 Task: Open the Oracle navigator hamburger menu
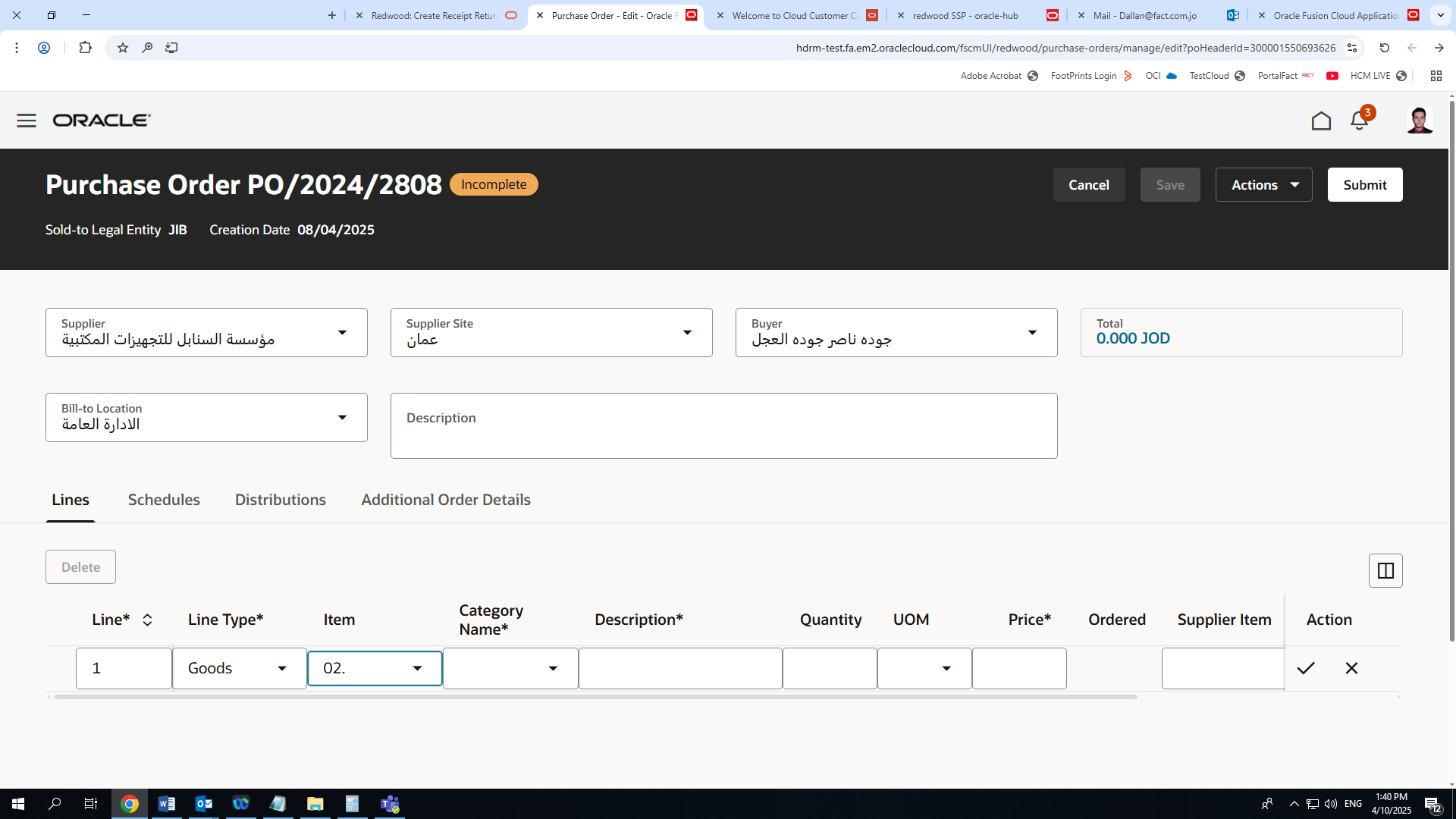click(27, 121)
